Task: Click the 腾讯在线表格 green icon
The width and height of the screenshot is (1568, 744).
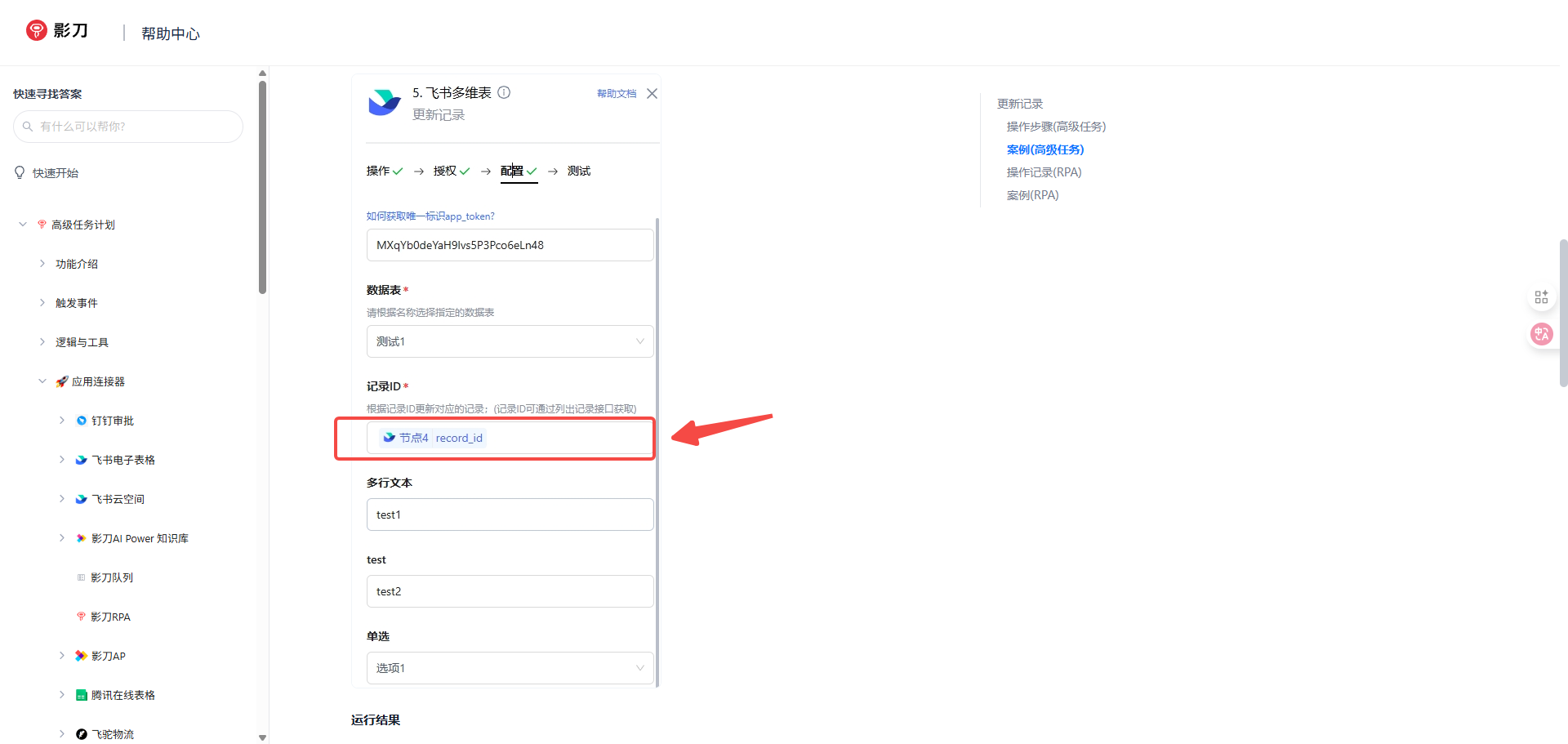Action: pos(81,695)
